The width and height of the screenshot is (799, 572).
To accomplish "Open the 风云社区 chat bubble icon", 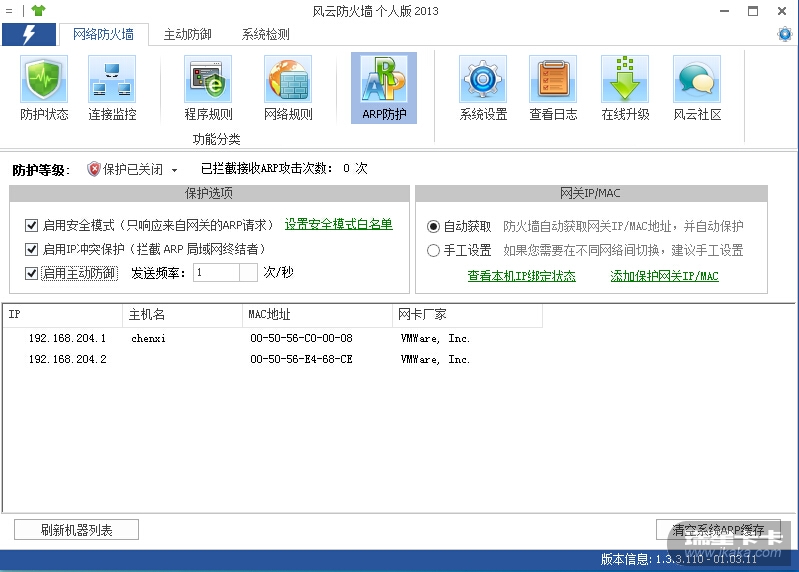I will click(x=697, y=80).
